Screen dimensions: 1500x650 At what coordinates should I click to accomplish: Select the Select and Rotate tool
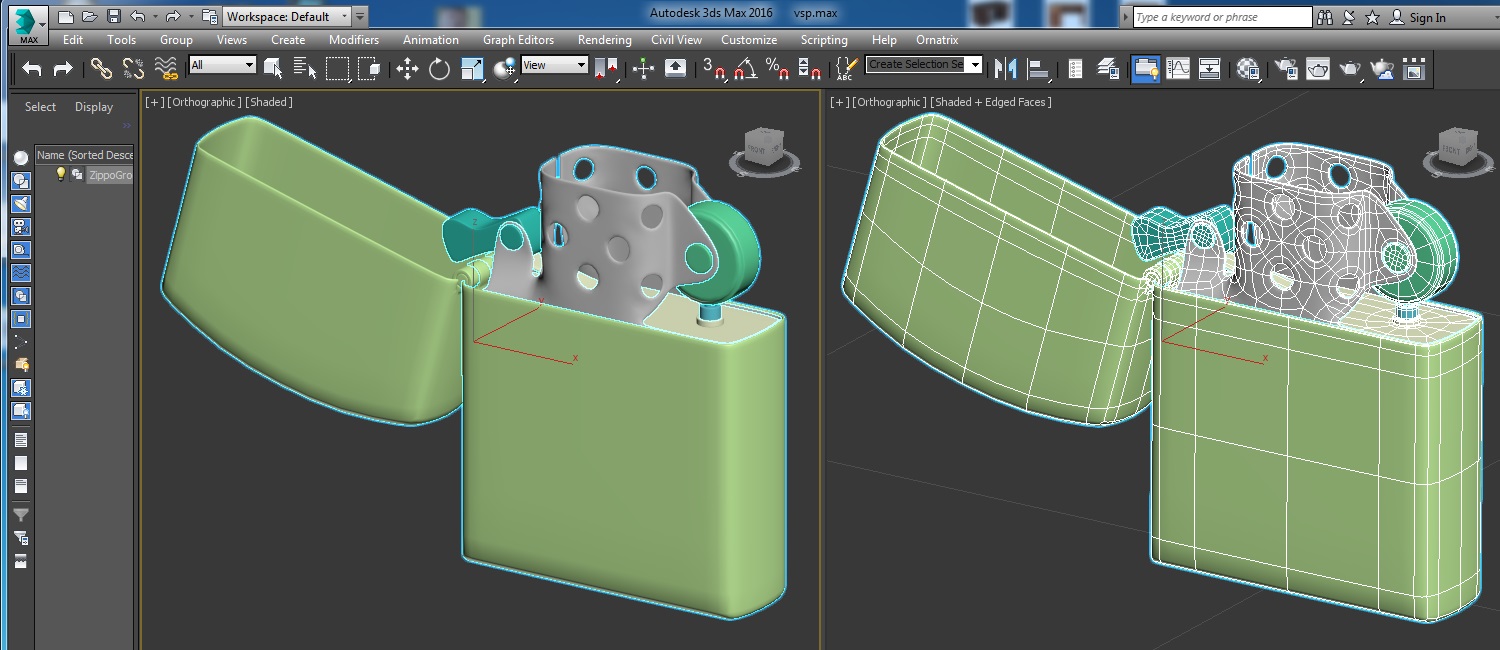[439, 68]
